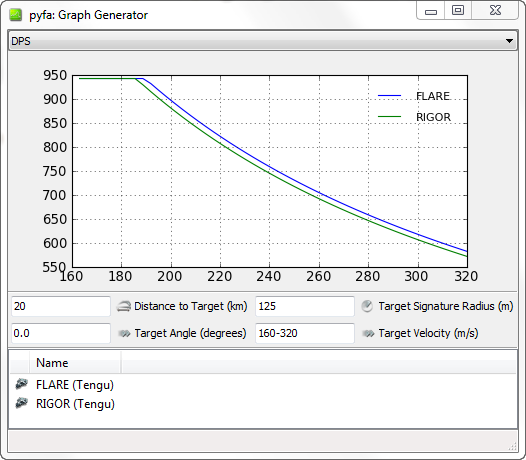Viewport: 526px width, 460px height.
Task: Click the Target Velocity arrows icon
Action: (x=368, y=334)
